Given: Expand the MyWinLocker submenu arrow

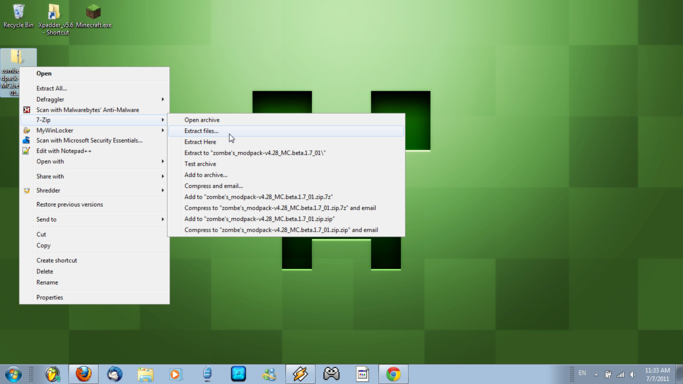Looking at the screenshot, I should point(162,130).
